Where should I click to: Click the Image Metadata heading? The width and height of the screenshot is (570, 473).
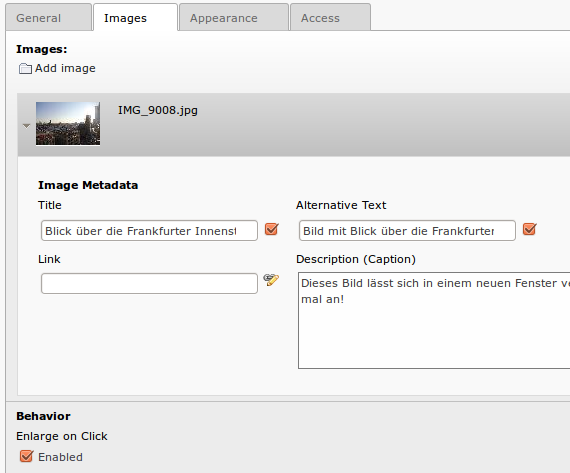tap(88, 185)
